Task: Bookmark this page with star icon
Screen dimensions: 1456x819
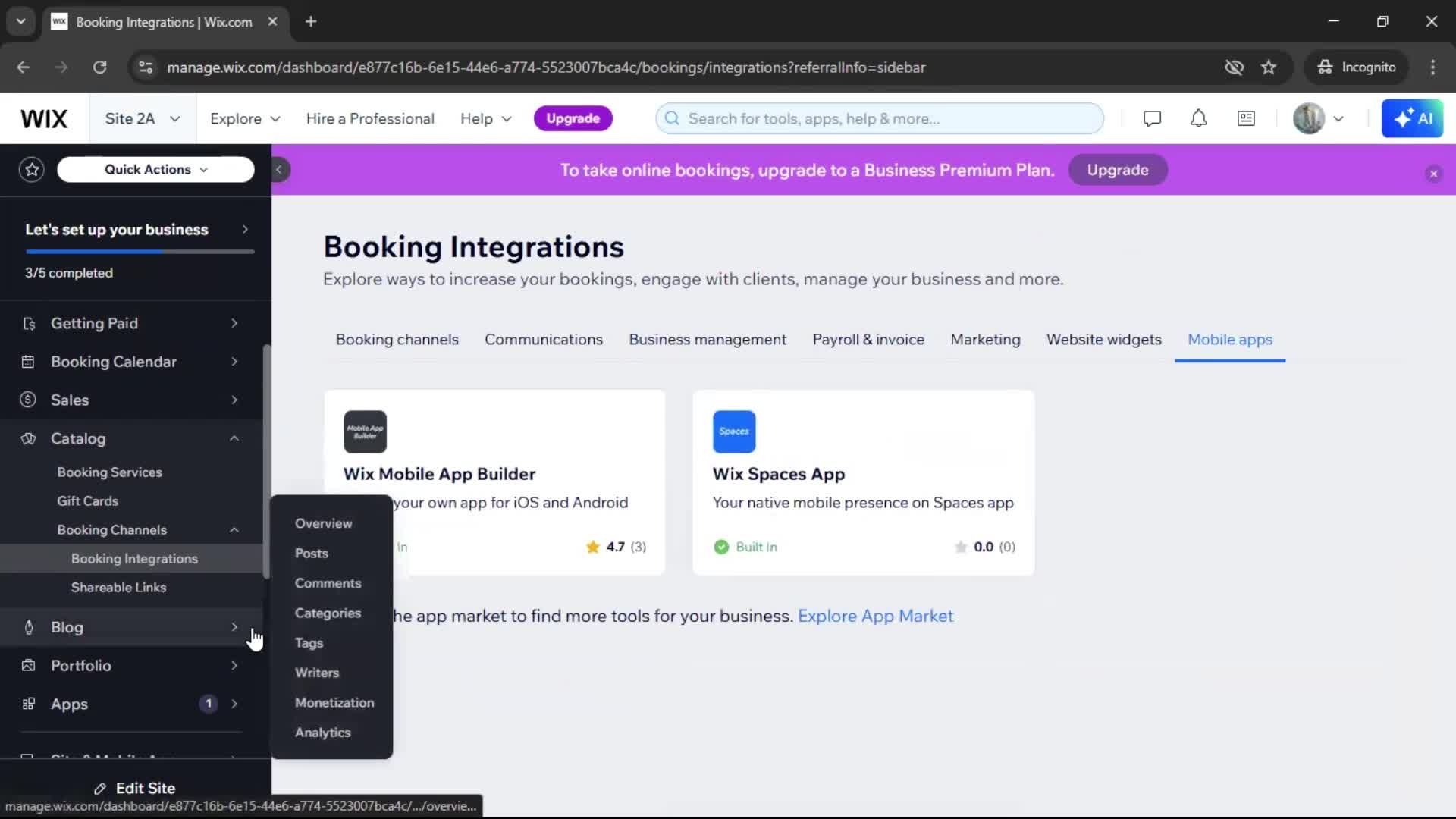Action: (1268, 67)
